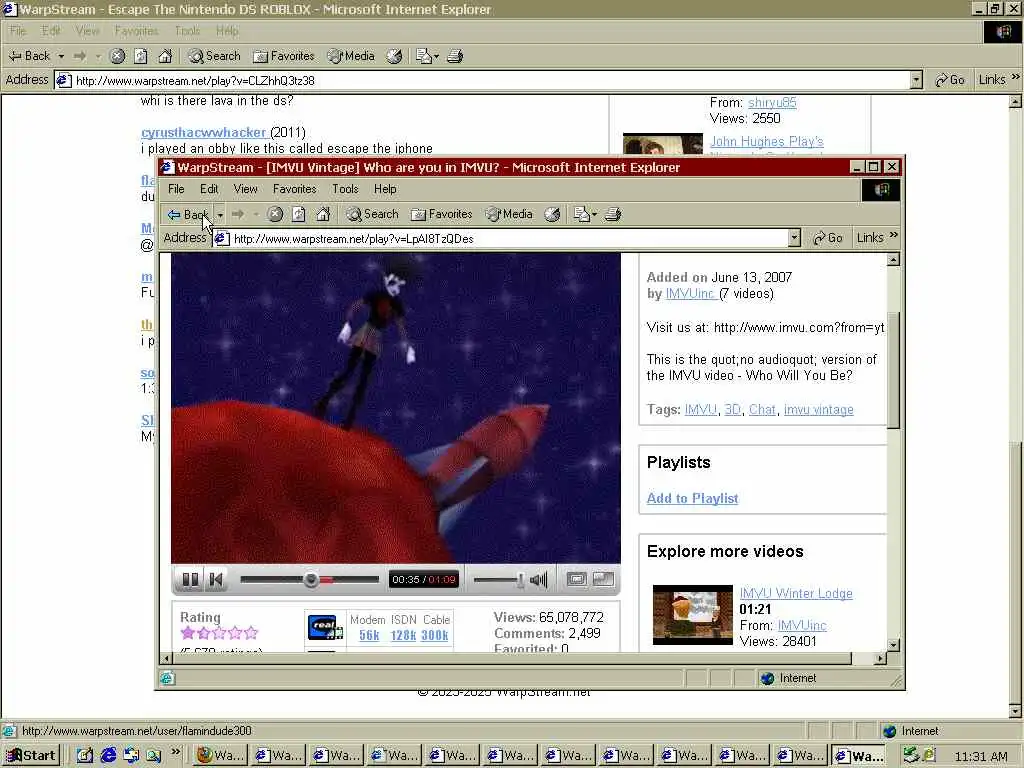The height and width of the screenshot is (768, 1024).
Task: Go Back in Escape Nintendo DS window
Action: coord(30,56)
